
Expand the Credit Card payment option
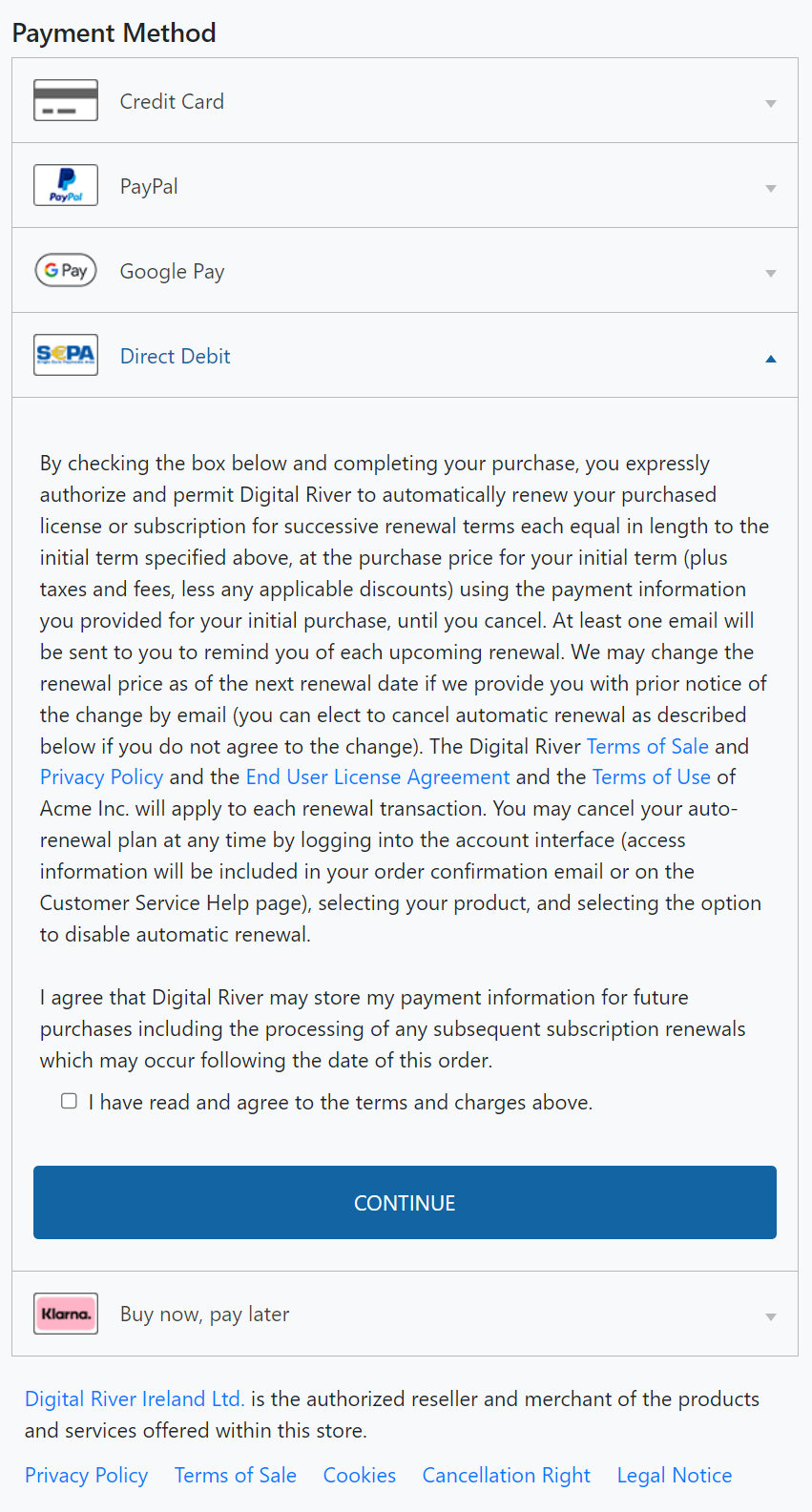point(770,103)
